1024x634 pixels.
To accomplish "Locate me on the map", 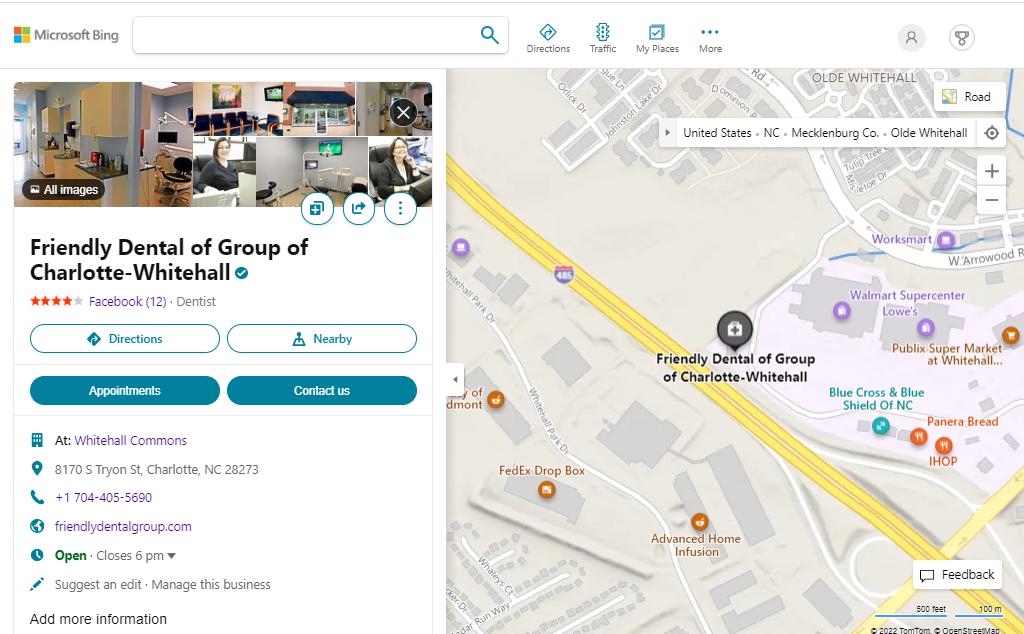I will pos(991,133).
